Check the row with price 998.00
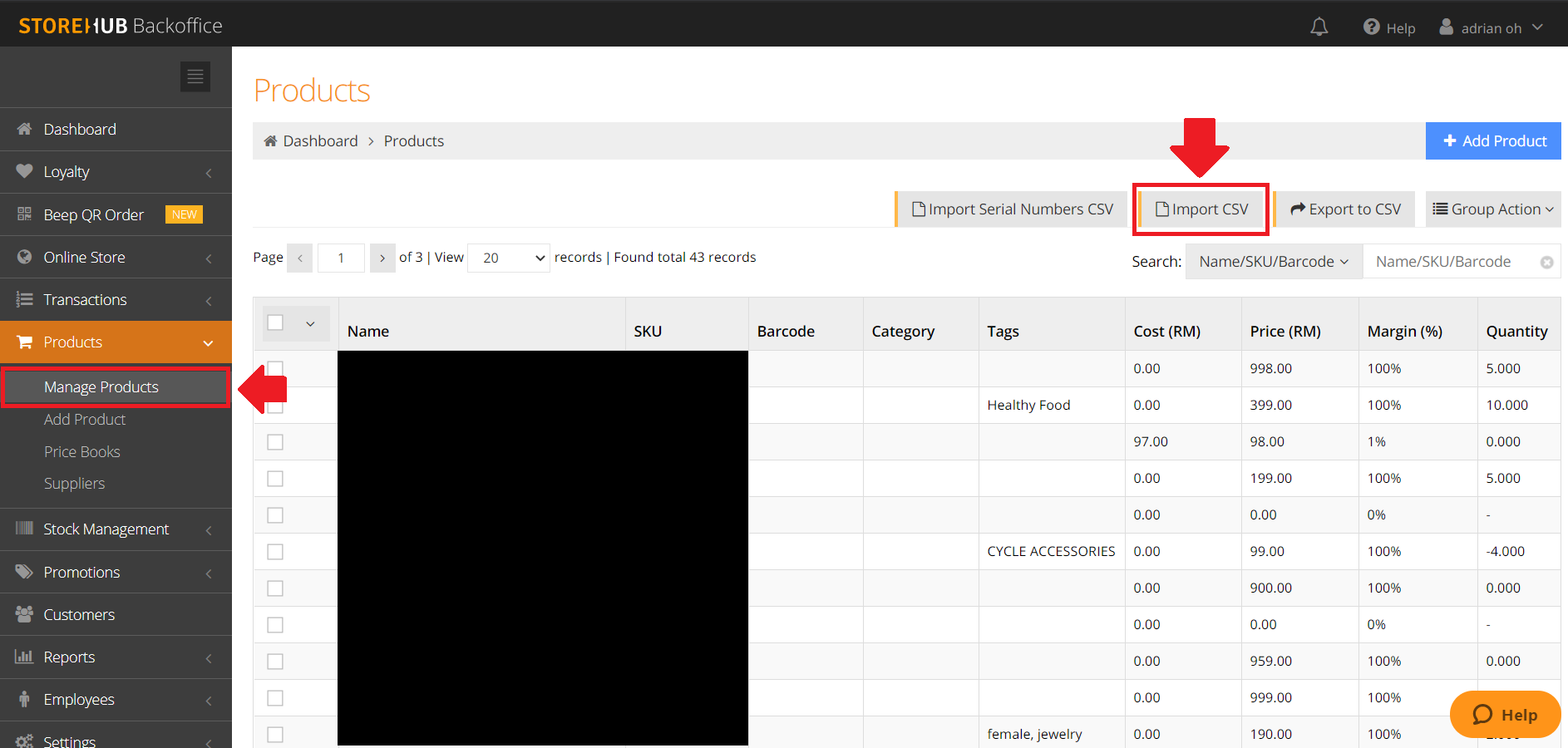This screenshot has width=1568, height=748. click(x=275, y=368)
